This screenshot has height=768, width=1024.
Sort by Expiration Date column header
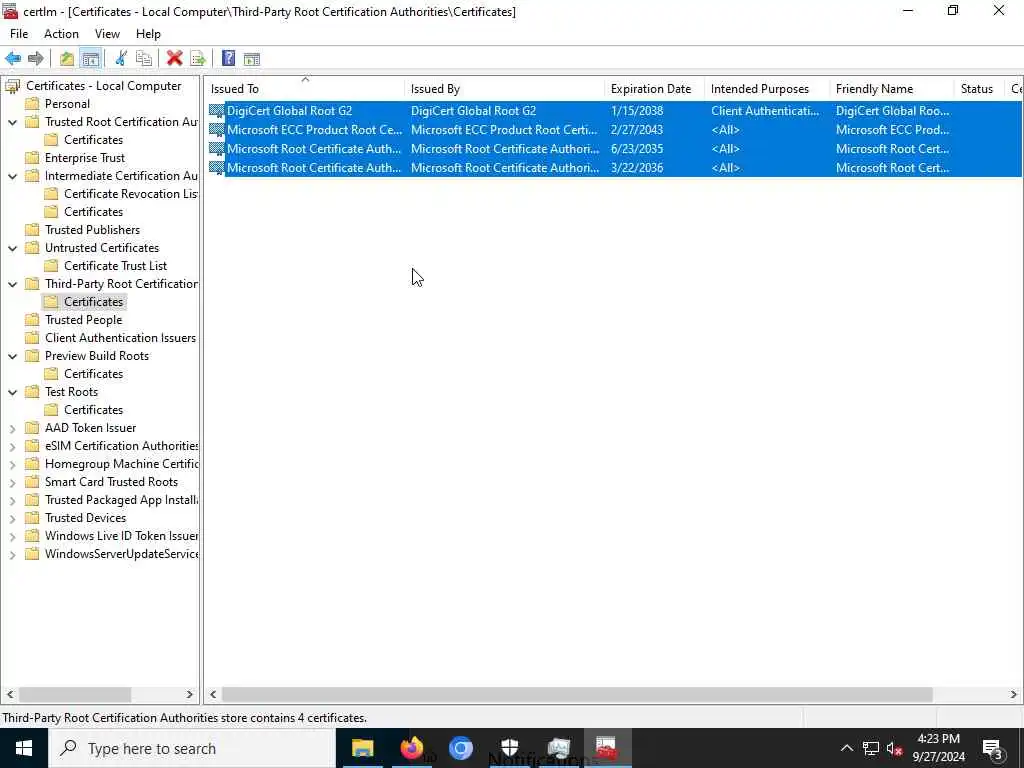pyautogui.click(x=654, y=89)
